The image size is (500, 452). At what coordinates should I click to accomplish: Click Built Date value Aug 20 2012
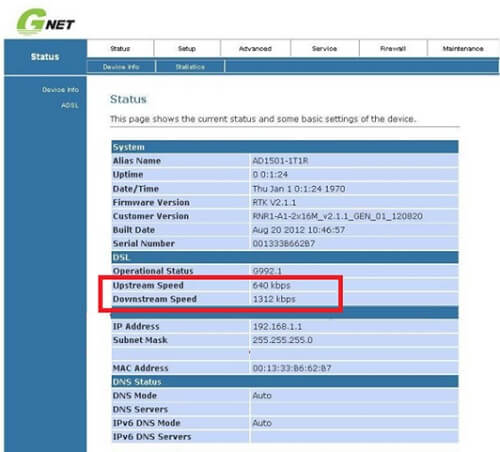pyautogui.click(x=298, y=230)
